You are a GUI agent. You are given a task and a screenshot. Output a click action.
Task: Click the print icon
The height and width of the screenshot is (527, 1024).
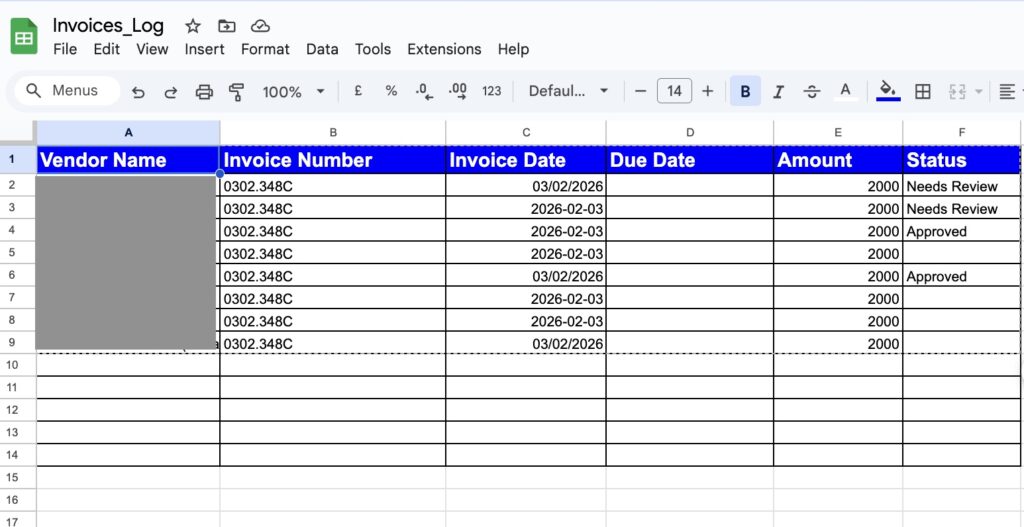pyautogui.click(x=204, y=92)
